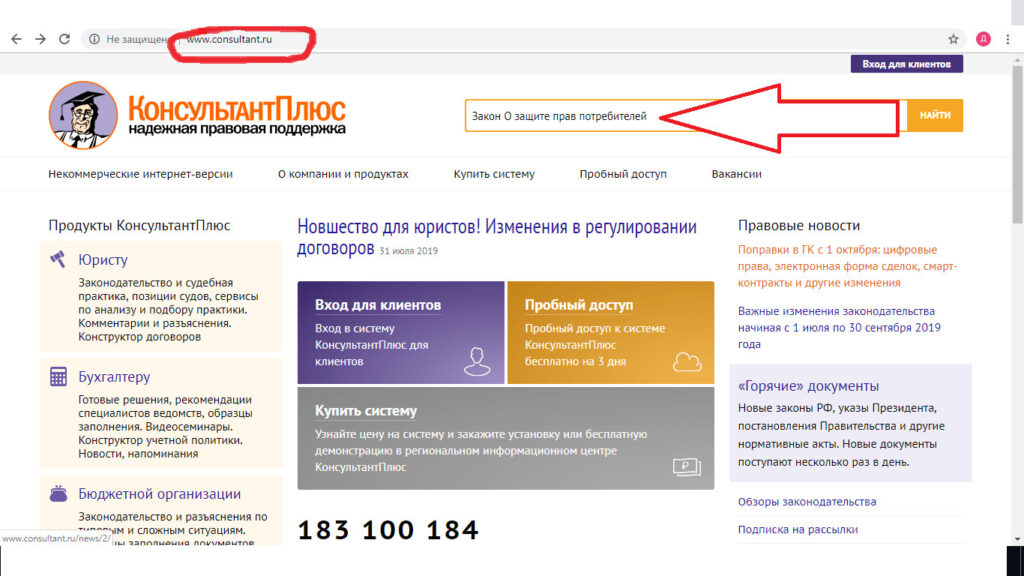The width and height of the screenshot is (1024, 576).
Task: Click the purse icon beside Бюджетной организации
Action: (58, 493)
